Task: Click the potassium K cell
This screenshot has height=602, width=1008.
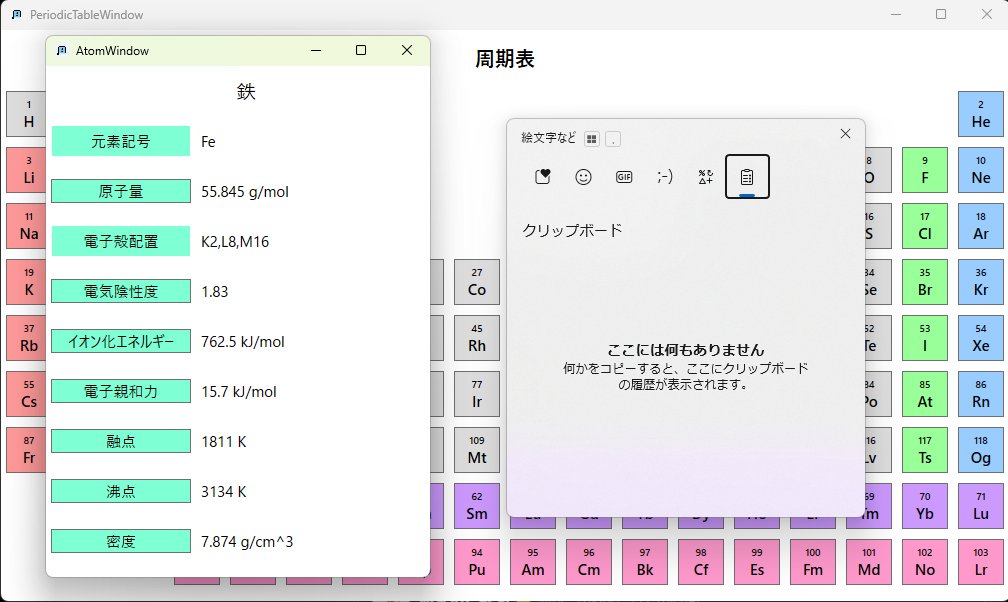Action: [26, 282]
